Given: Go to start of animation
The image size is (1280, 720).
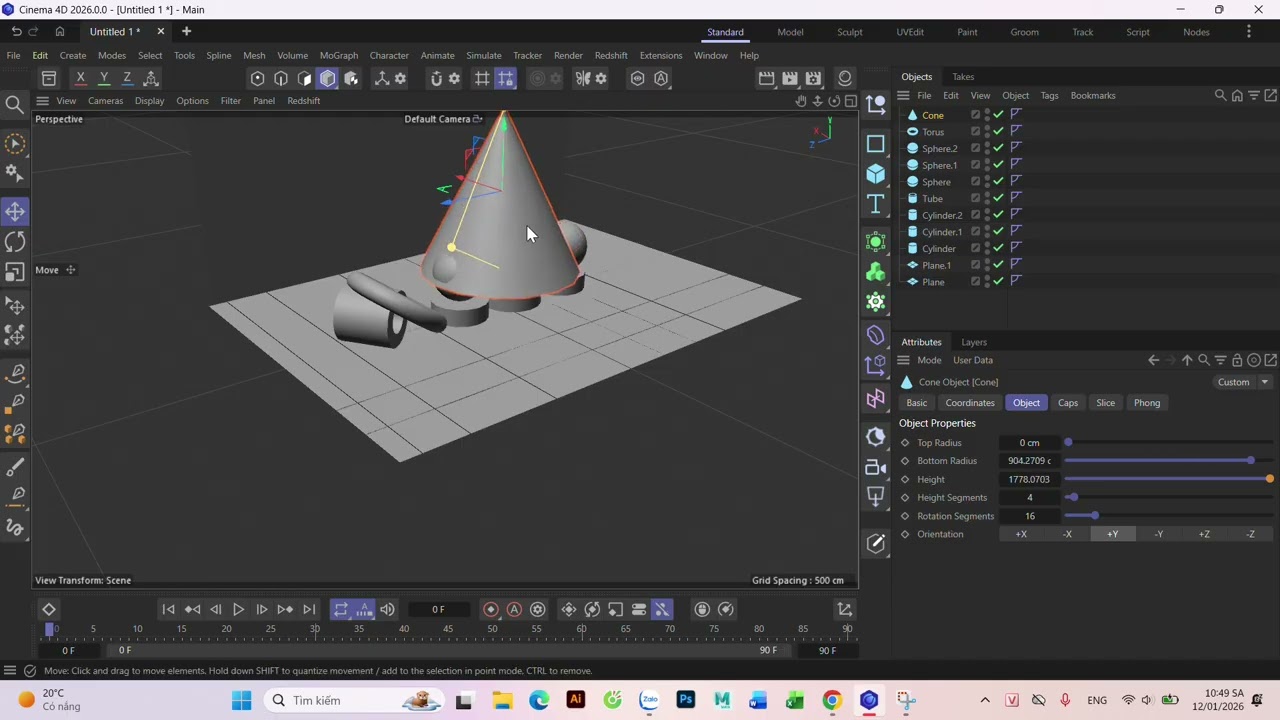Looking at the screenshot, I should [168, 609].
